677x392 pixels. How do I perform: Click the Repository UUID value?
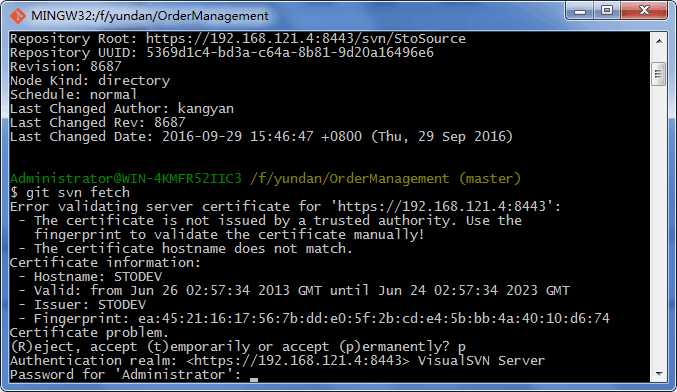pyautogui.click(x=290, y=53)
